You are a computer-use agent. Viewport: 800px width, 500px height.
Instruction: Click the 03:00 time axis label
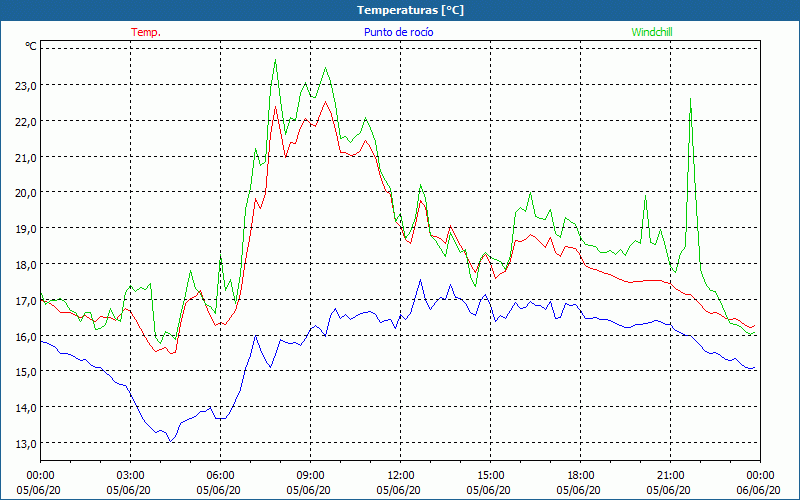point(131,476)
